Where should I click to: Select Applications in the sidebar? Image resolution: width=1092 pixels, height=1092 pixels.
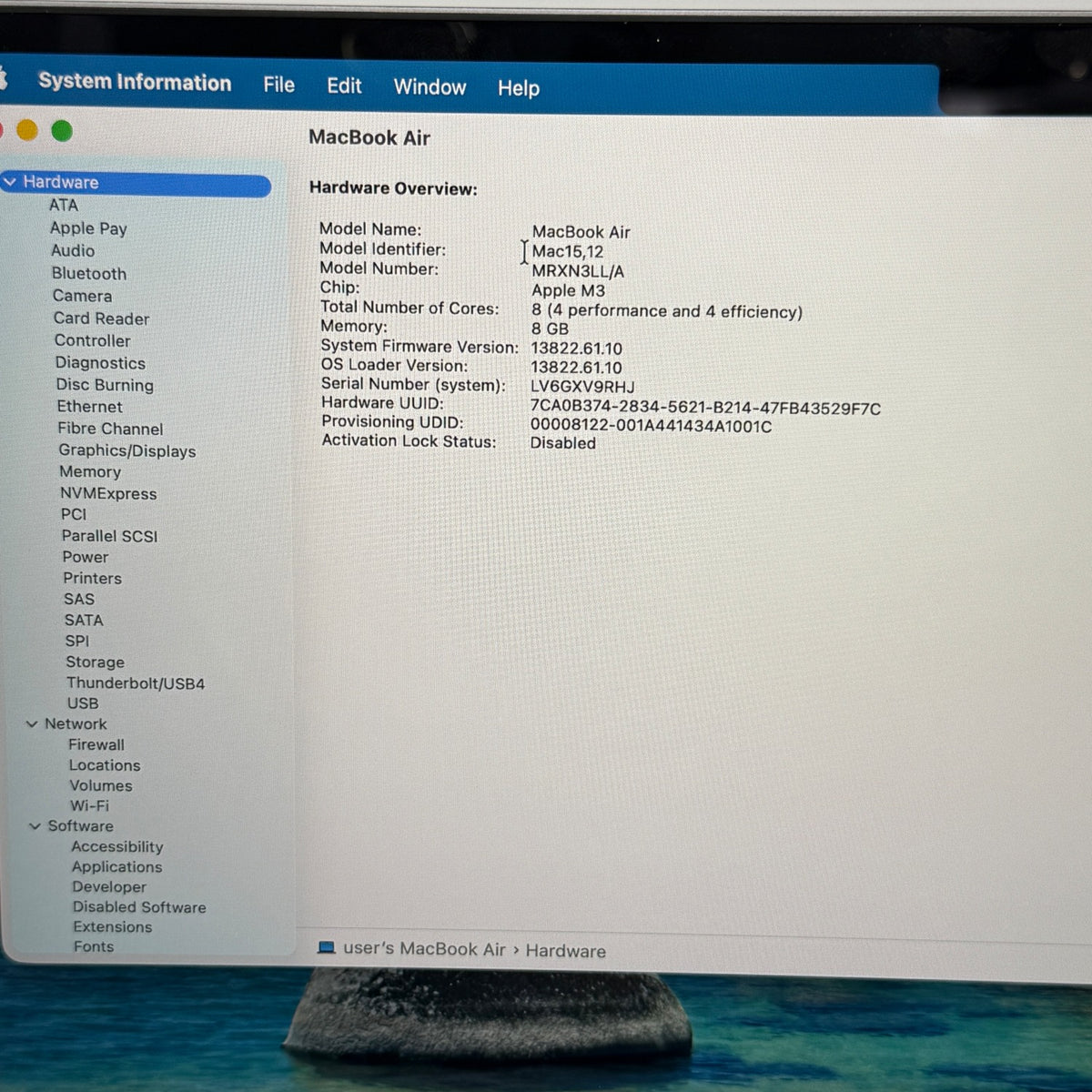point(116,867)
